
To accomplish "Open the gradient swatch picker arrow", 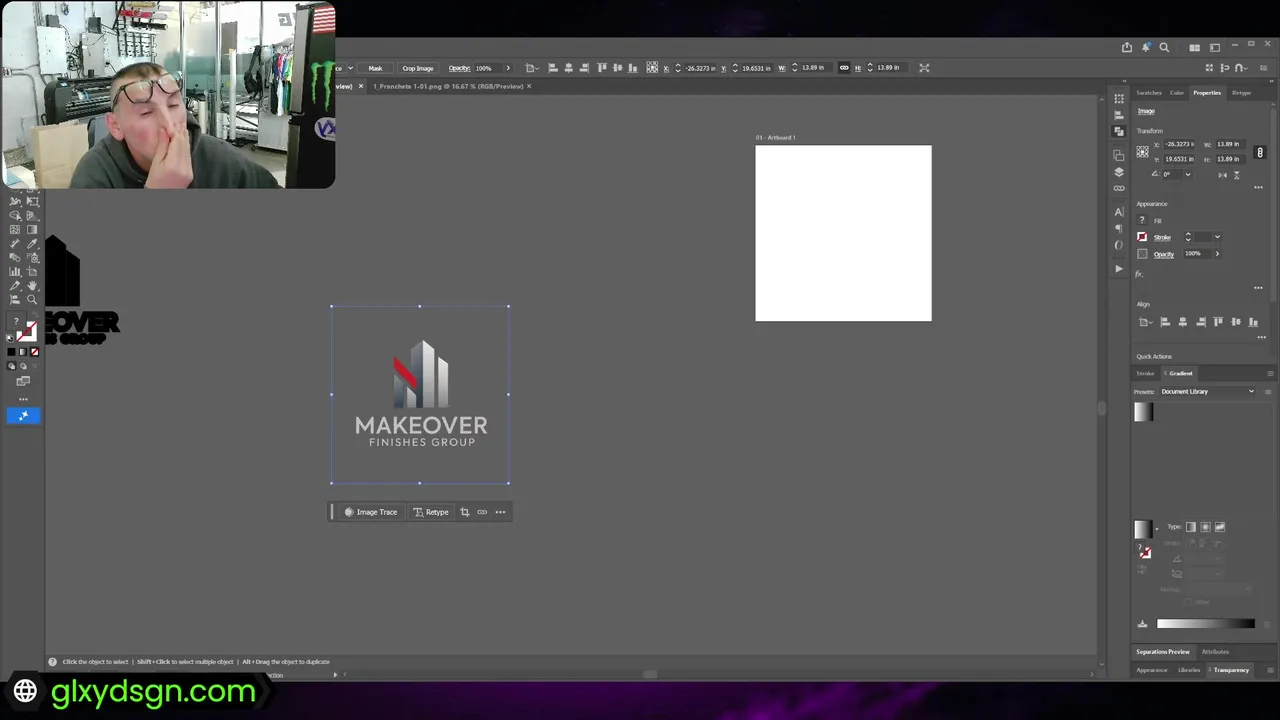I will 1157,529.
